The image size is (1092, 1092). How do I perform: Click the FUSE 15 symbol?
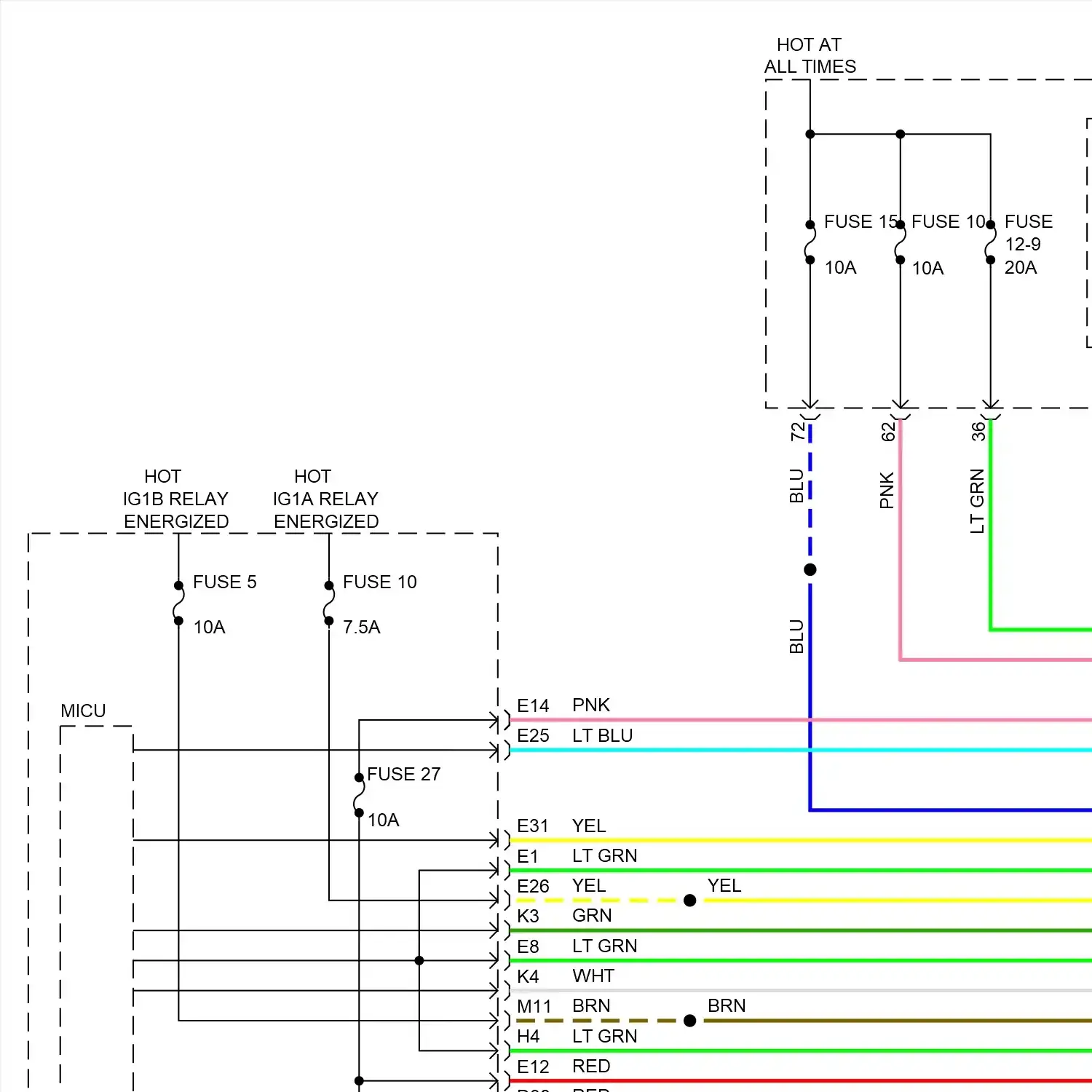[810, 242]
